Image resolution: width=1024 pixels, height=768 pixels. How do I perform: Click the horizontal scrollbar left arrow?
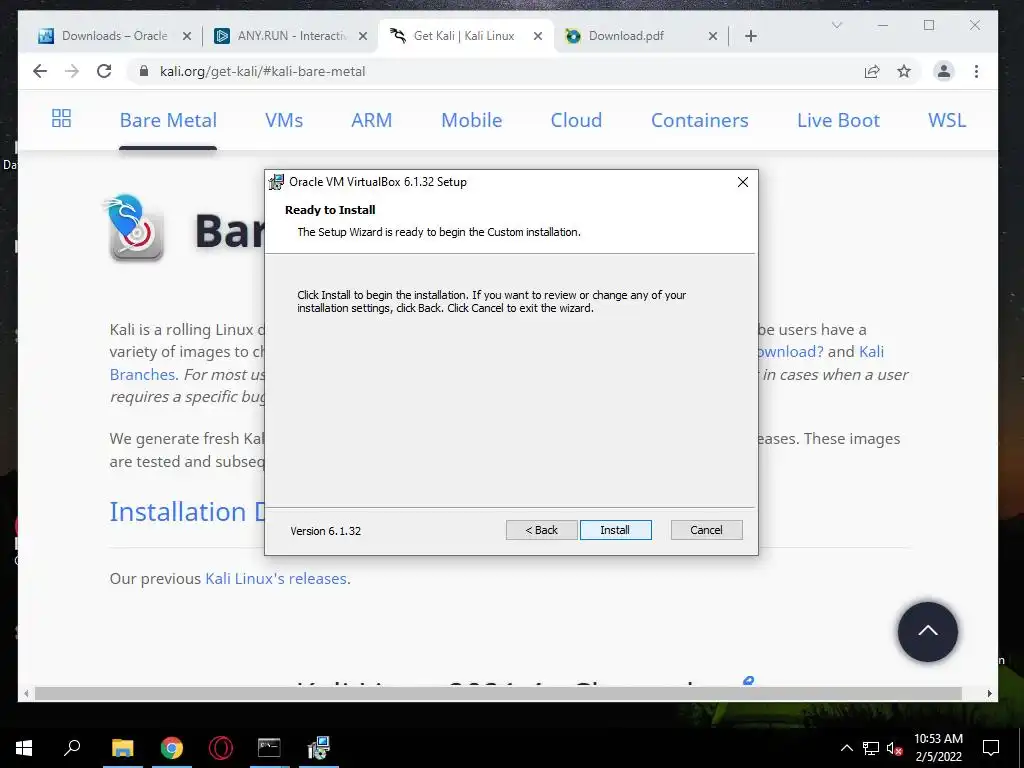pyautogui.click(x=25, y=694)
